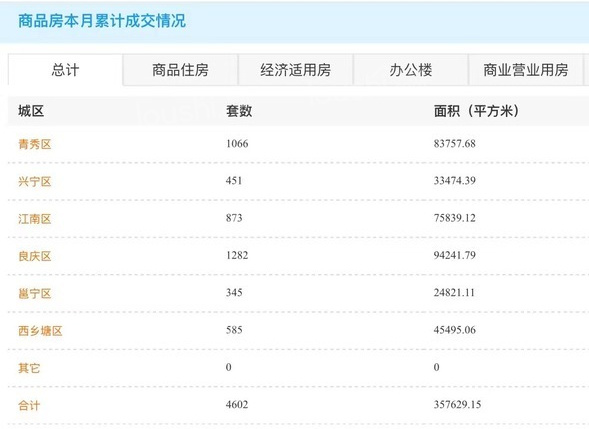Click the 套数 column header
This screenshot has width=589, height=429.
click(x=239, y=111)
